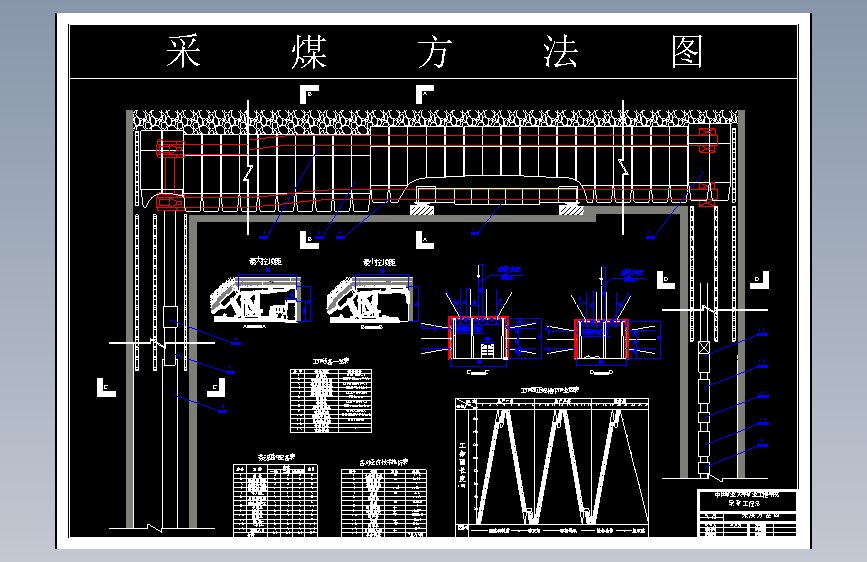Click the drawing title block 采煤方法图
Screen dimensions: 867x562
pyautogui.click(x=748, y=514)
